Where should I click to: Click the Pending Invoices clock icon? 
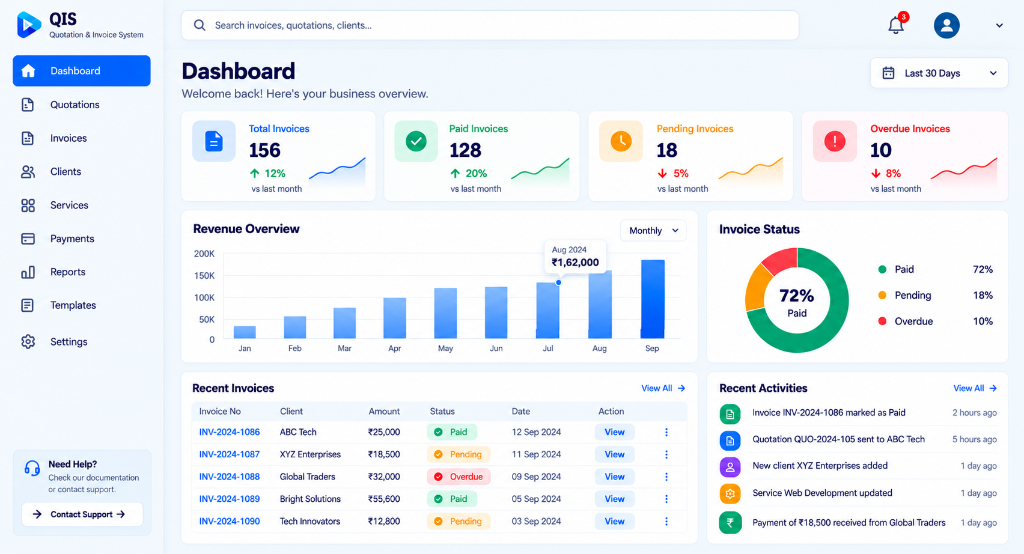click(620, 141)
